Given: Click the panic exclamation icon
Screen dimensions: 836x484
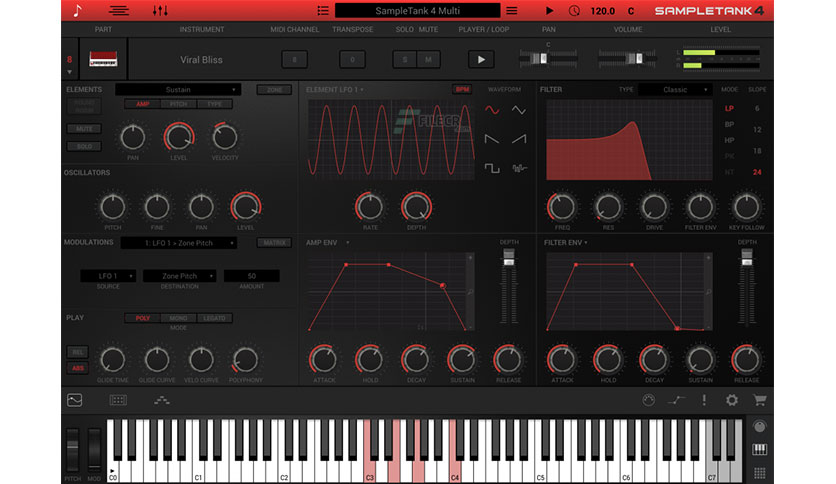Looking at the screenshot, I should coord(704,400).
